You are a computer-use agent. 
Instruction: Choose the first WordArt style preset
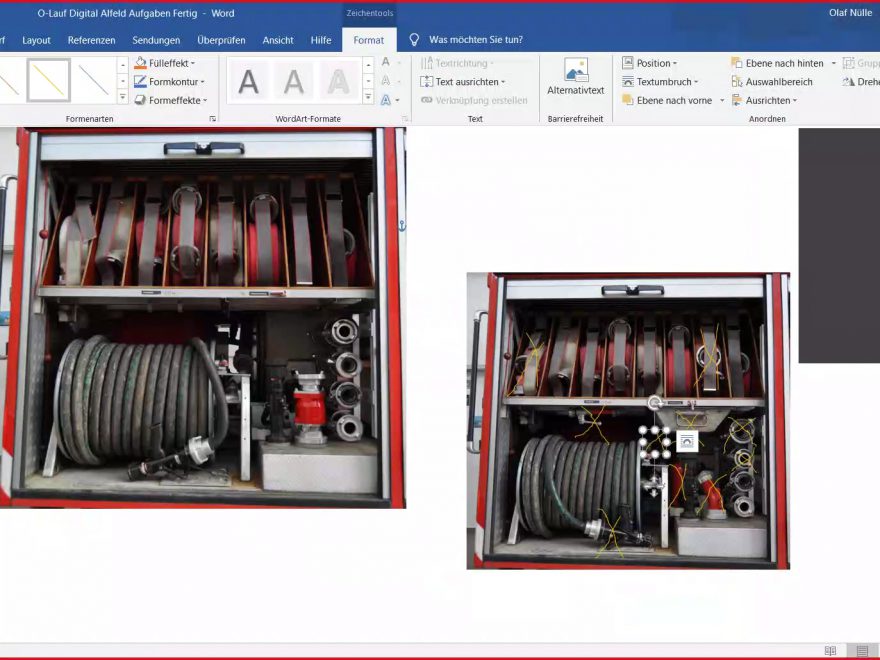248,81
